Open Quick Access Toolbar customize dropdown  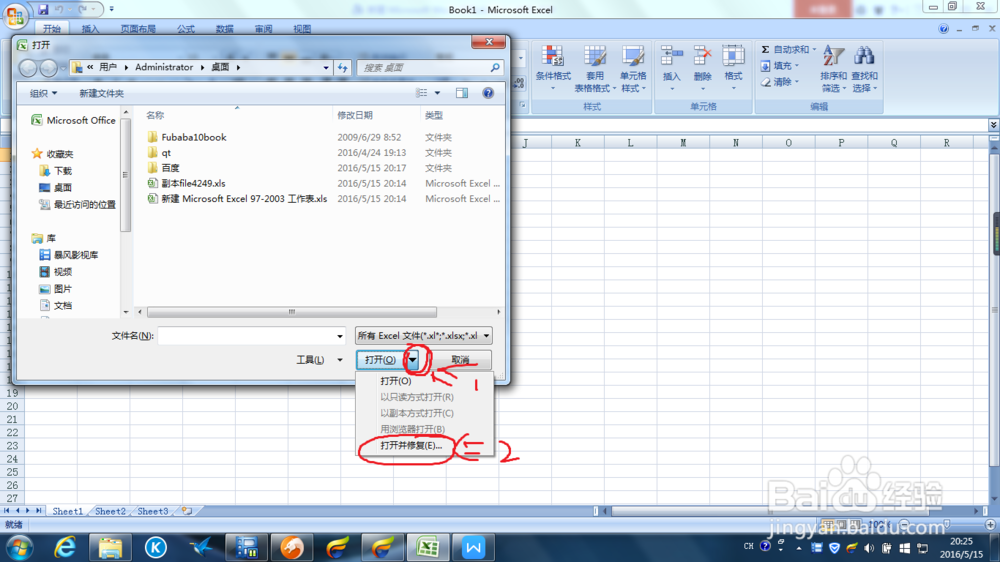[x=112, y=10]
